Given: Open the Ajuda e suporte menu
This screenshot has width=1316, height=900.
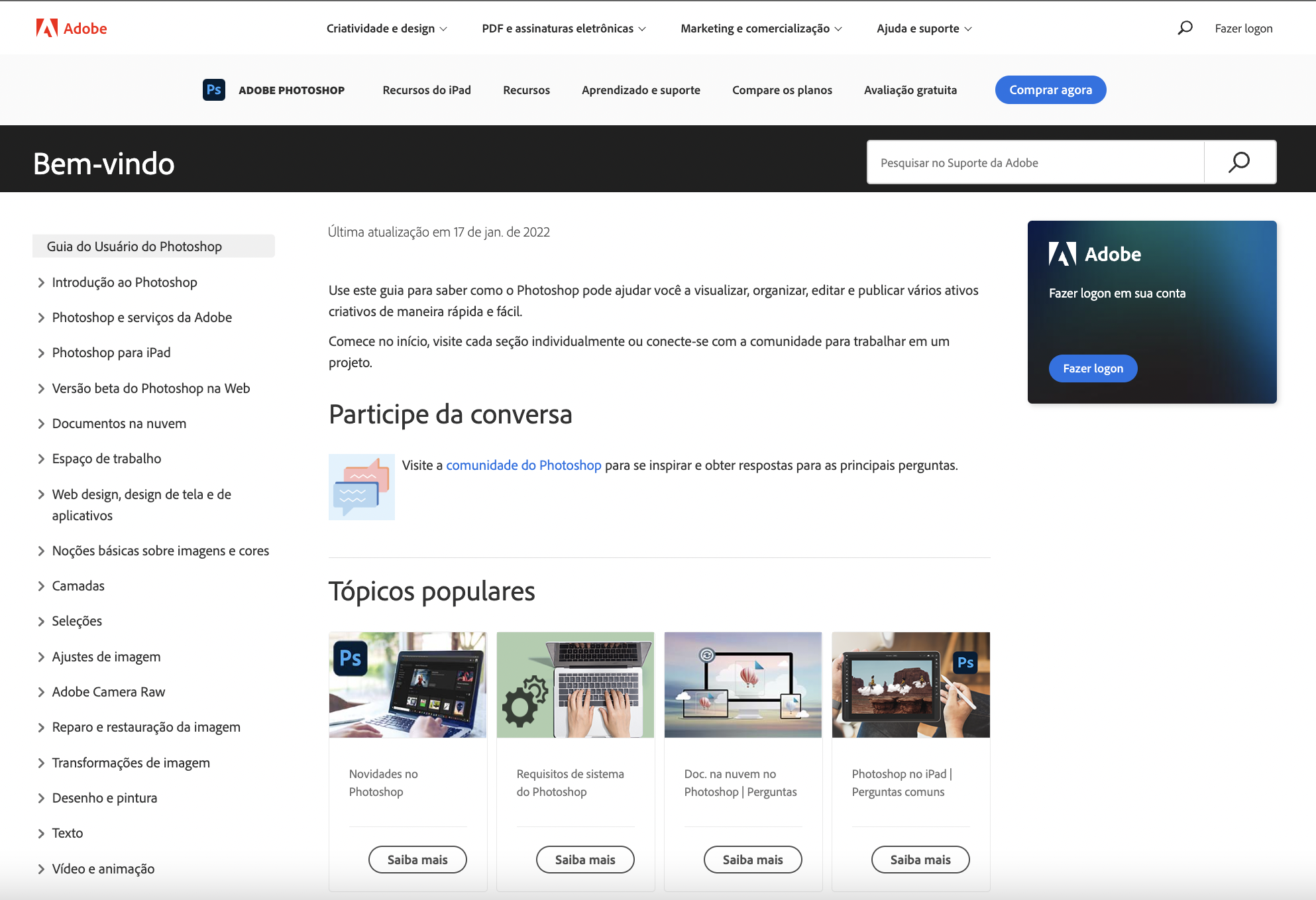Looking at the screenshot, I should pyautogui.click(x=924, y=28).
